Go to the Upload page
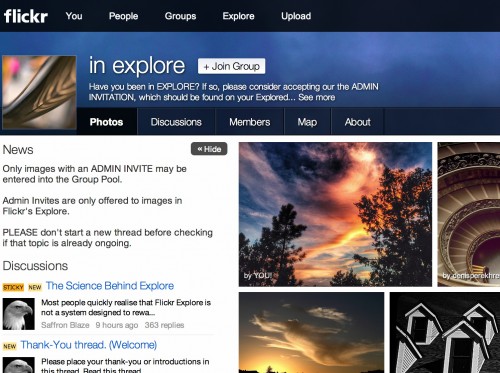The height and width of the screenshot is (373, 500). pyautogui.click(x=296, y=16)
